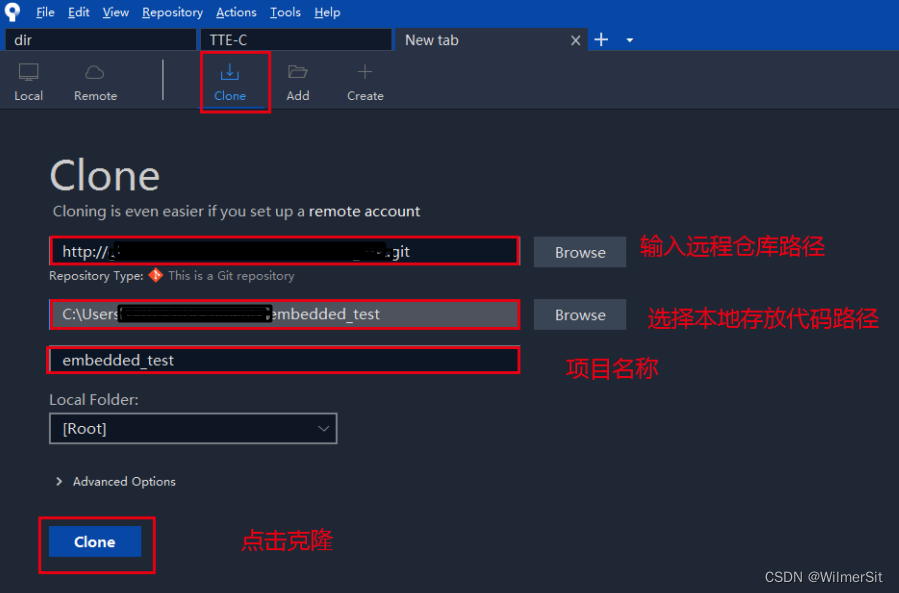Add a new tab with plus icon
This screenshot has width=899, height=593.
click(x=601, y=40)
